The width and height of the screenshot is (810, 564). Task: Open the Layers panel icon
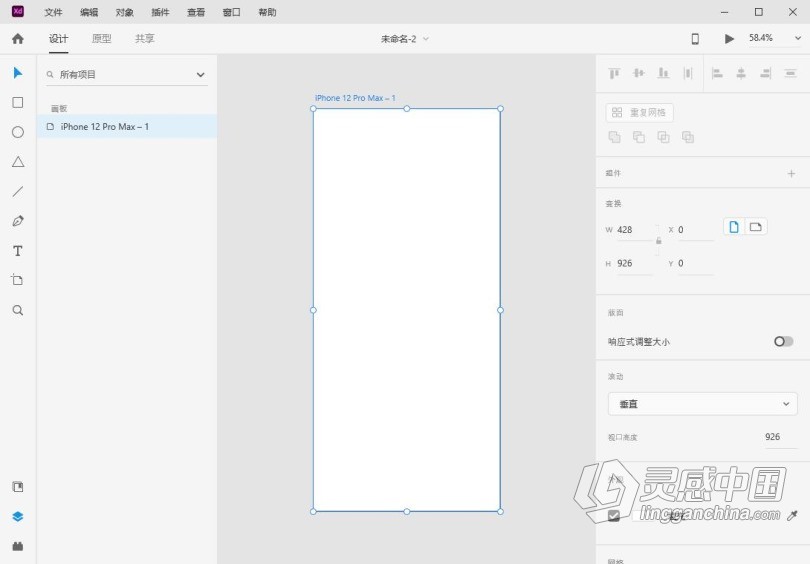(18, 516)
